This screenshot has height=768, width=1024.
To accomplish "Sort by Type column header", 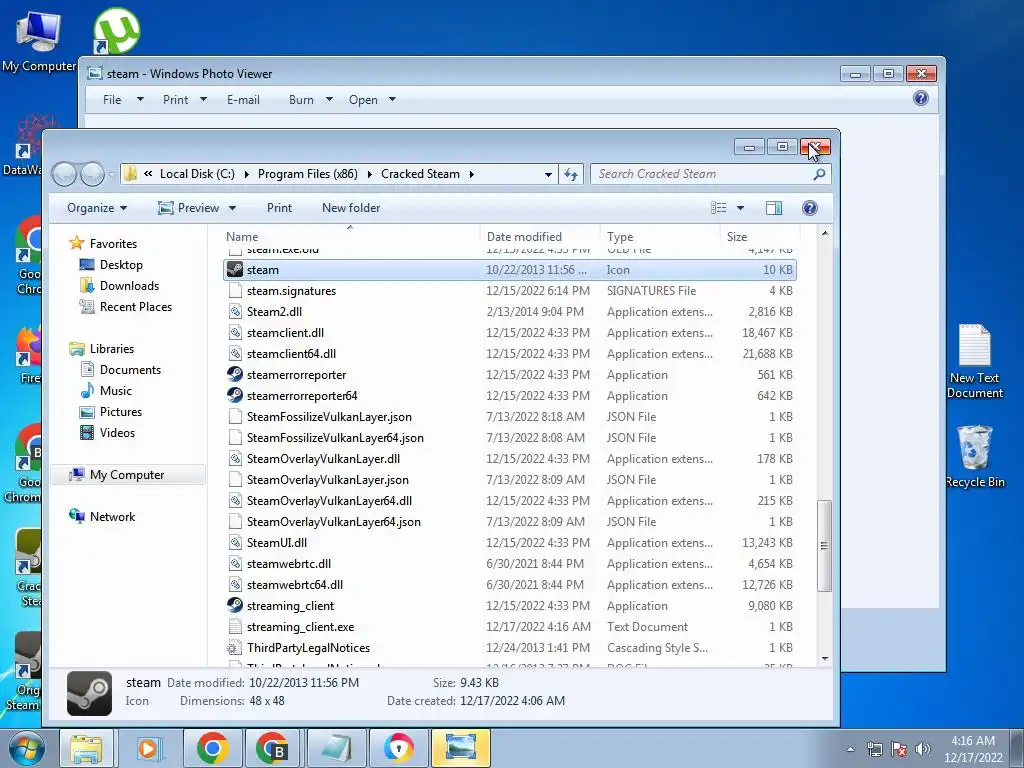I will click(660, 236).
